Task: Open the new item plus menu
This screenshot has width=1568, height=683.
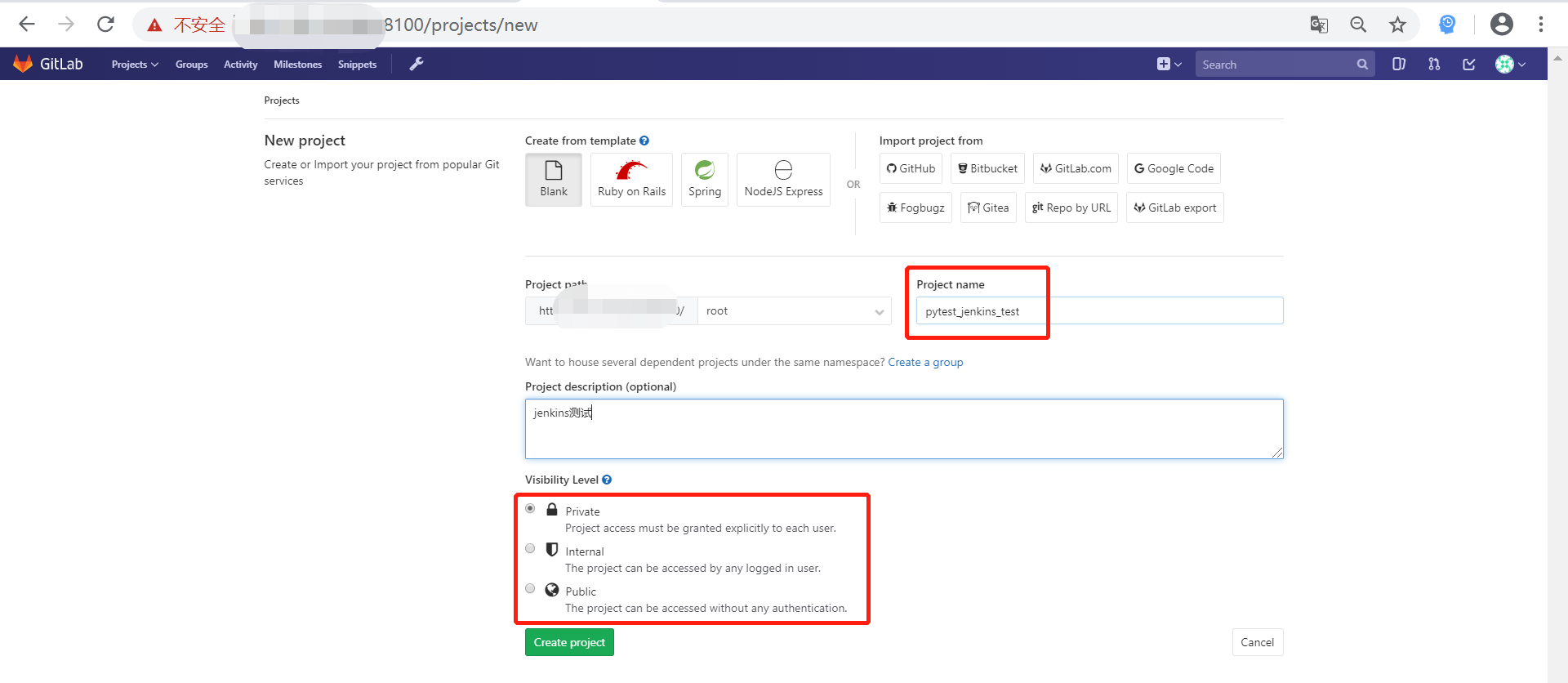Action: (1169, 64)
